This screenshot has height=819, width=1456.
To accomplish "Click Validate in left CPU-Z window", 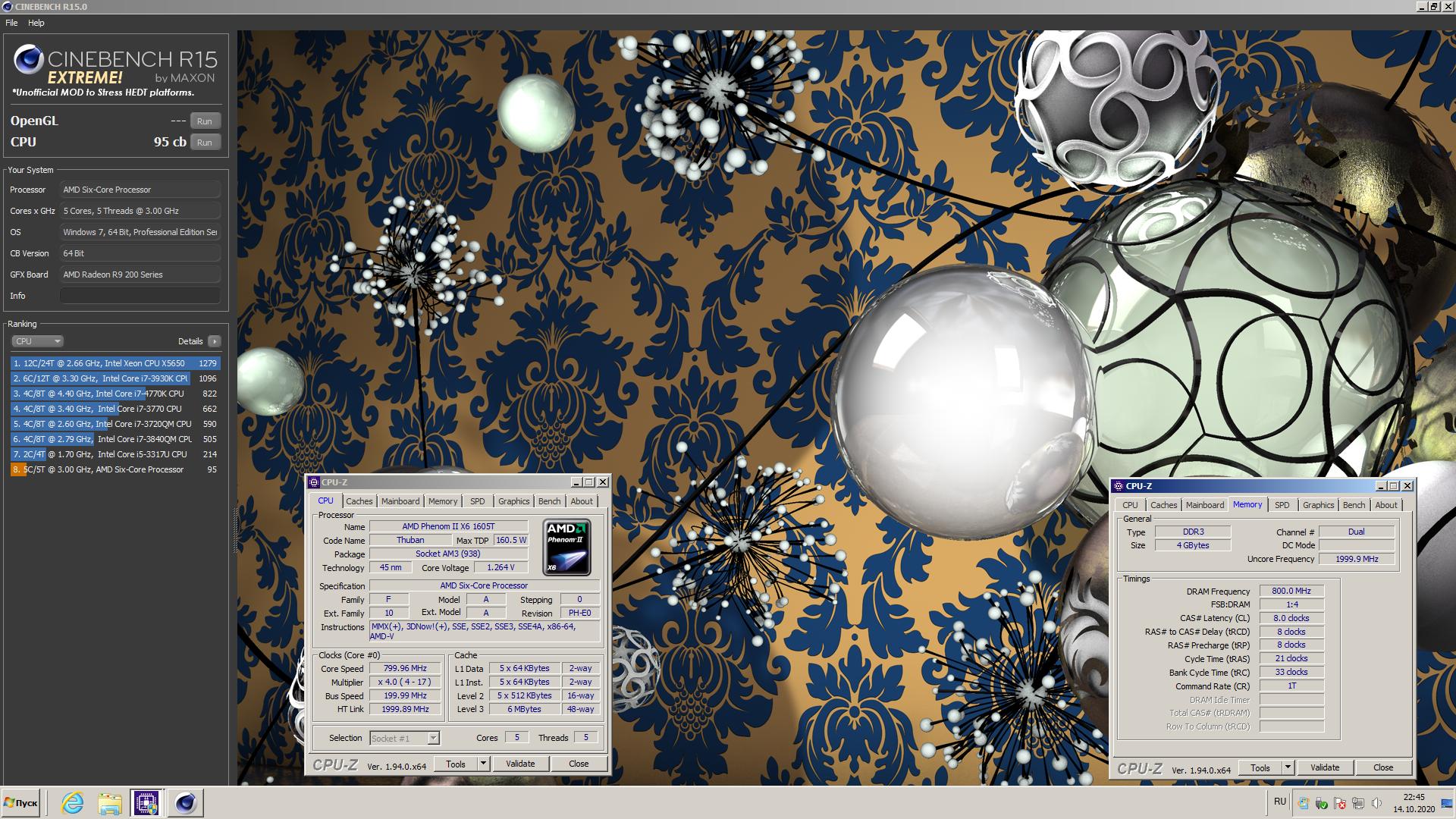I will pos(520,764).
